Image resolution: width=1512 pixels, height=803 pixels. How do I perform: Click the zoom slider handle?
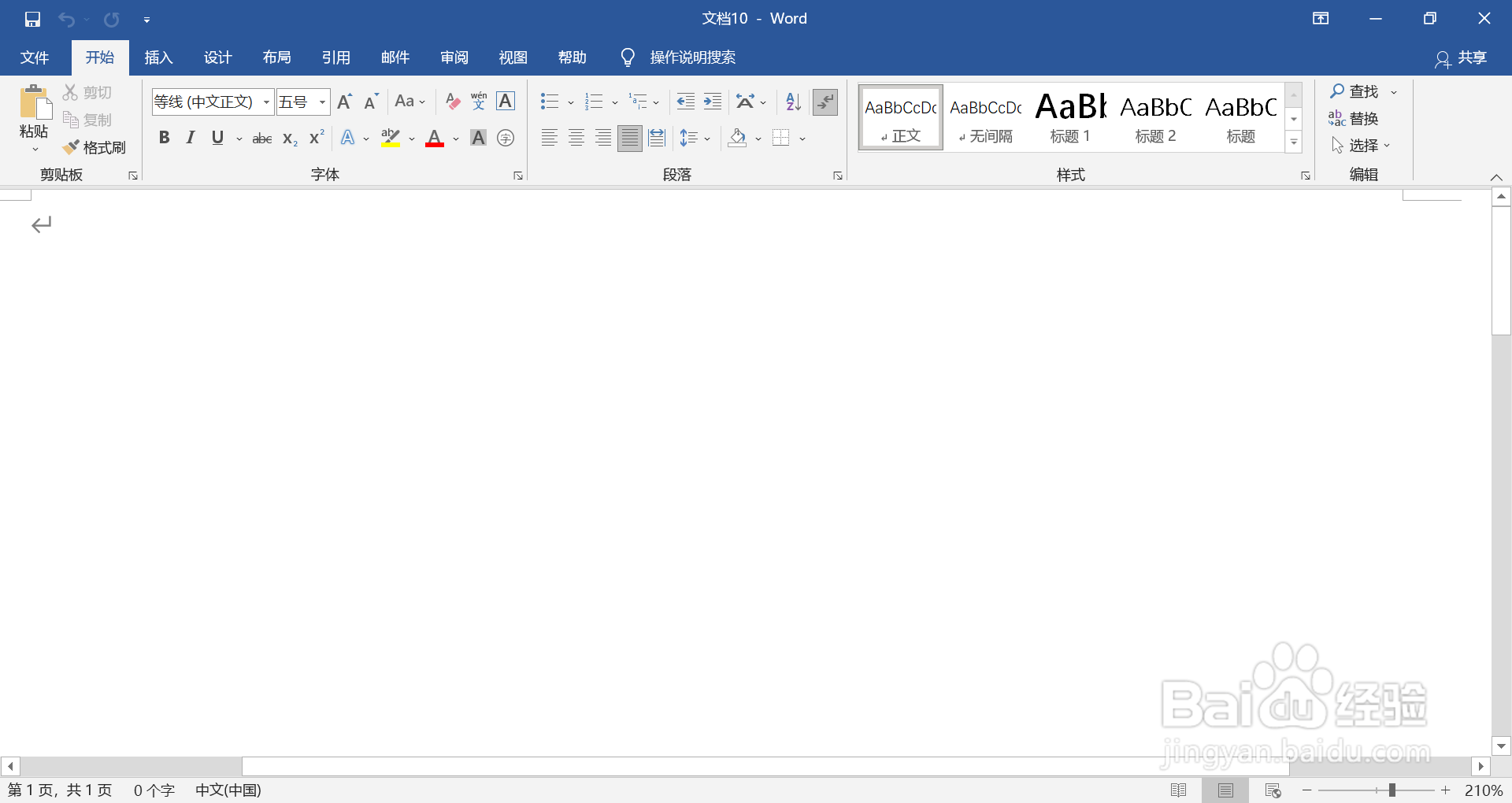1392,790
